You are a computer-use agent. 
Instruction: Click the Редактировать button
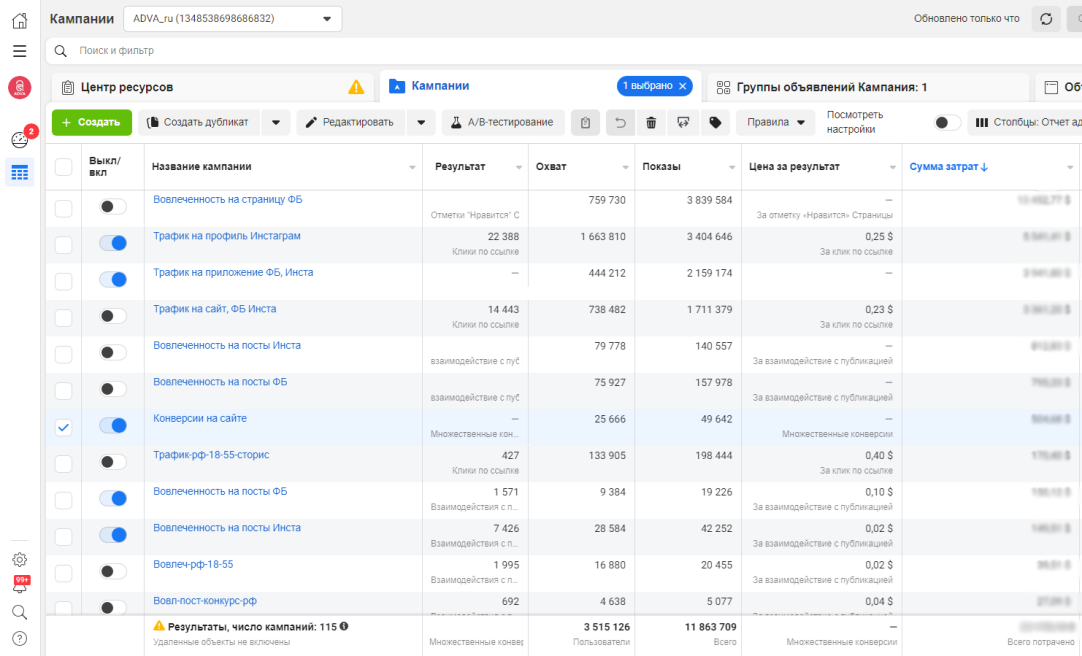tap(351, 122)
